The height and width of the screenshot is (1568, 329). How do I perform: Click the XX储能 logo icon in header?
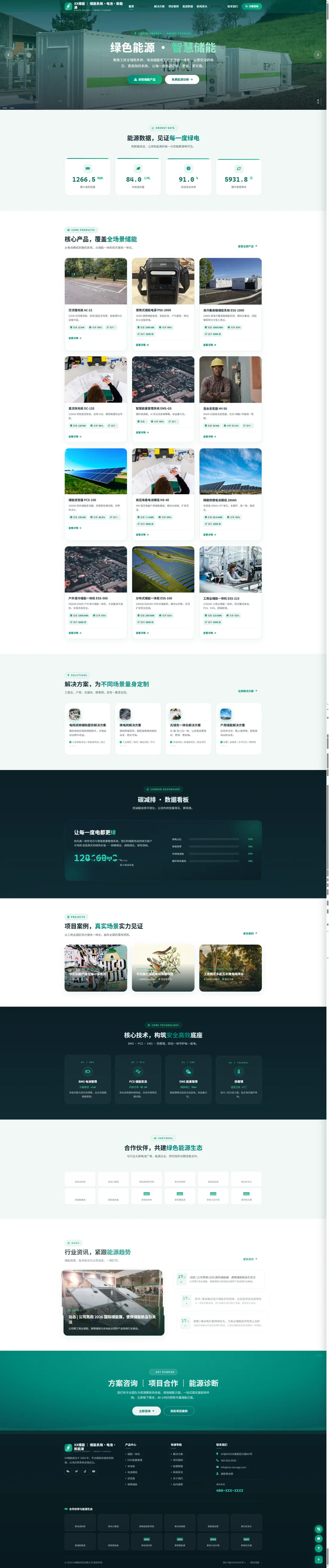coord(69,6)
